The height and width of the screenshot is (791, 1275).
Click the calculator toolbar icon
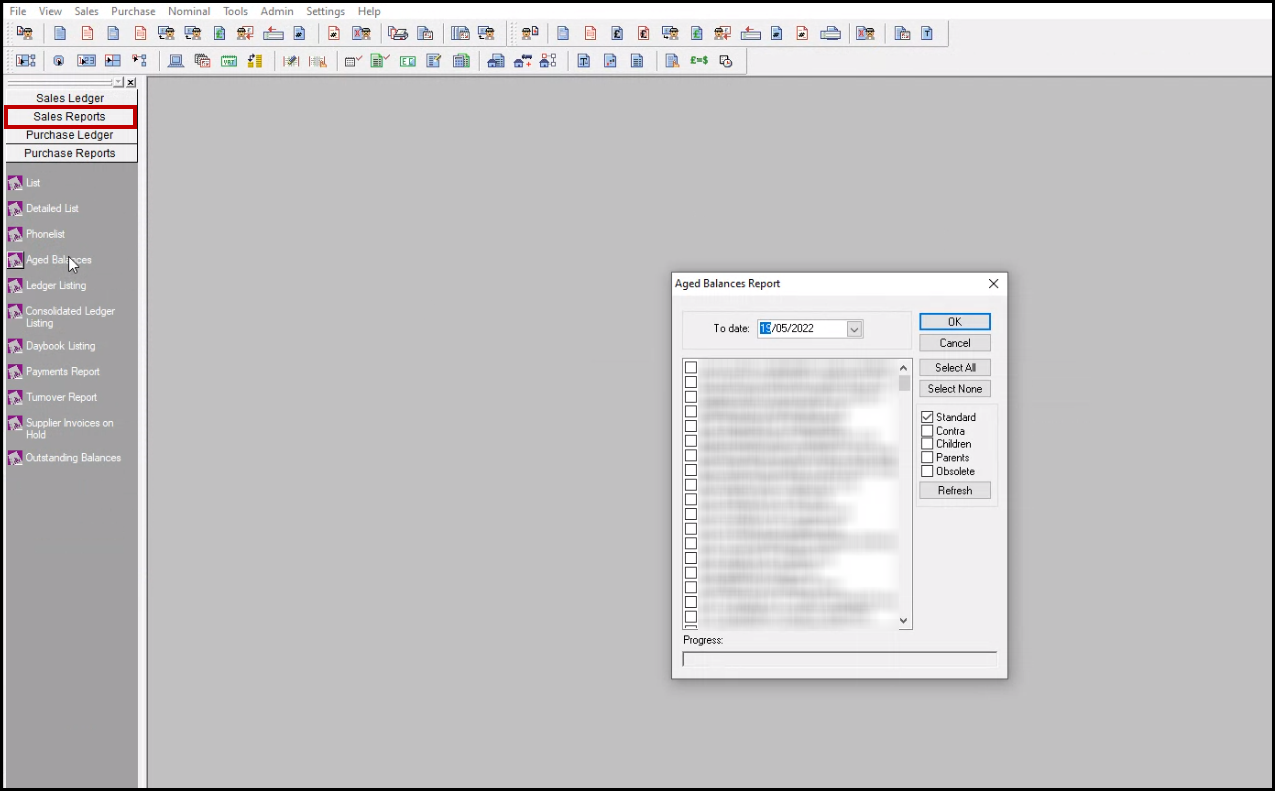pos(461,61)
